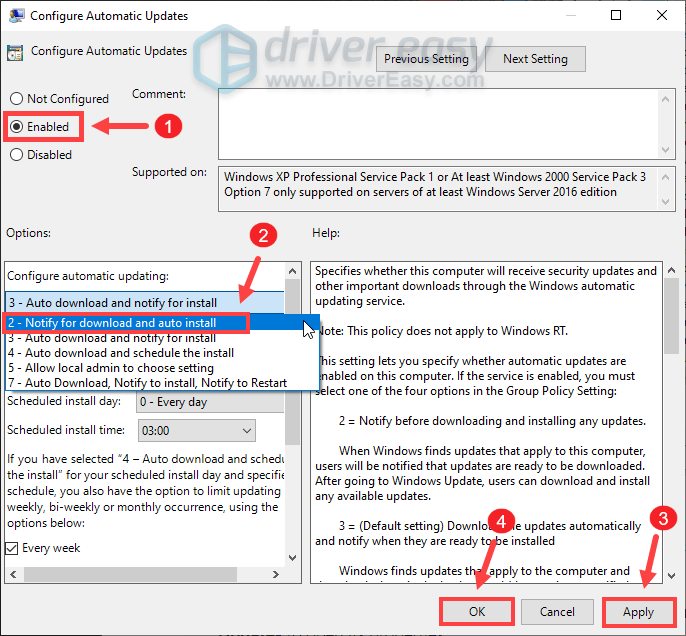Click the Next Setting button

pyautogui.click(x=535, y=59)
